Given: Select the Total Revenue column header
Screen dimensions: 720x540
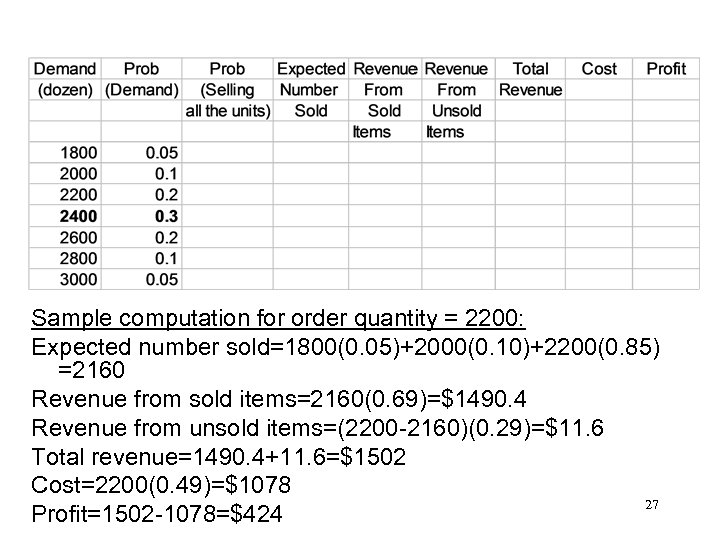Looking at the screenshot, I should pos(530,79).
